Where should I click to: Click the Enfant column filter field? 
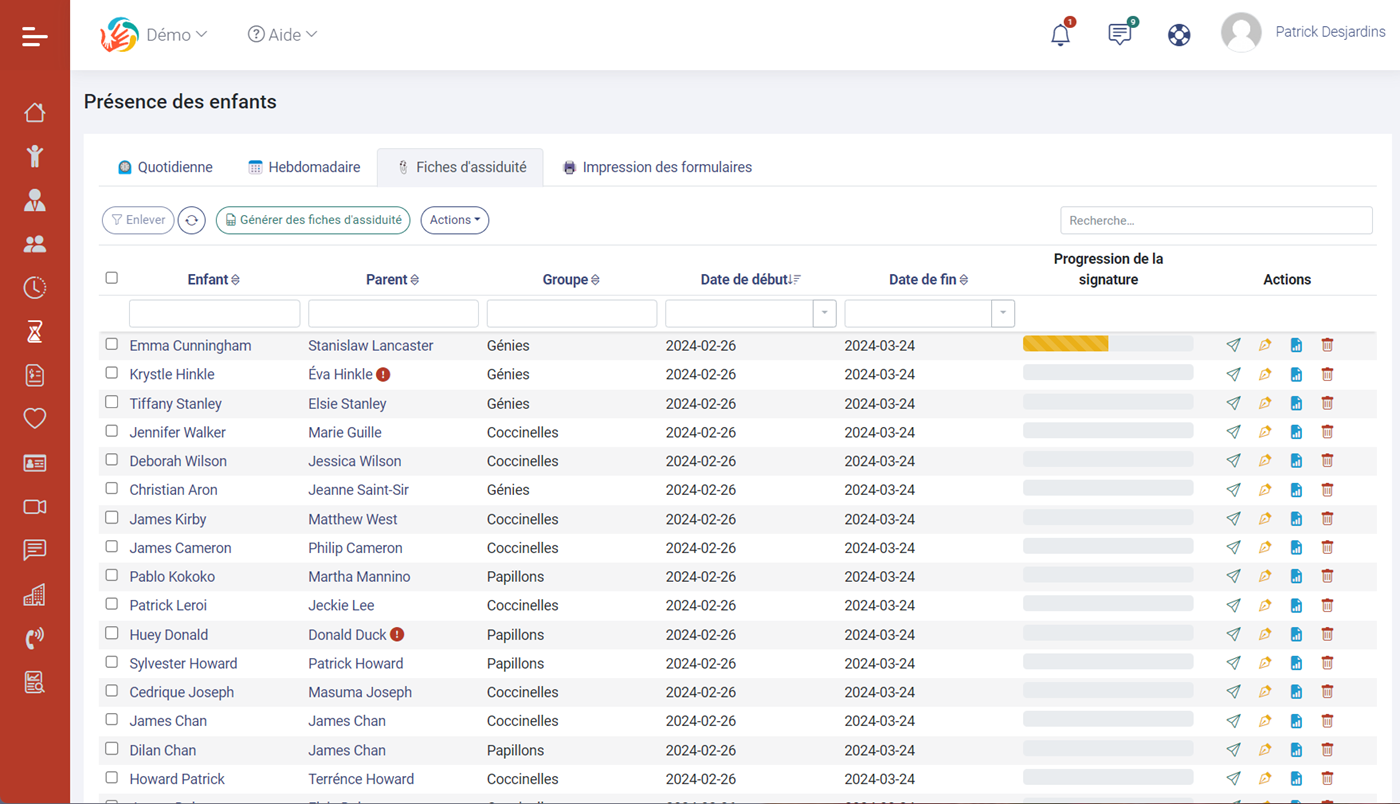(215, 313)
